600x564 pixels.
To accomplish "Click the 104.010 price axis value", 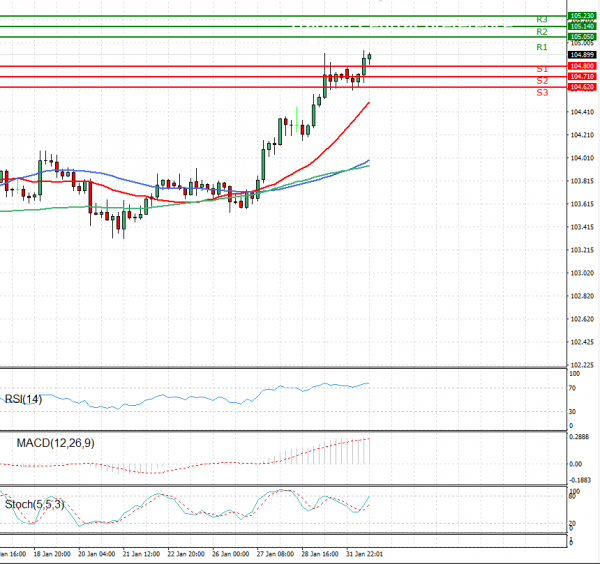I will coord(582,158).
